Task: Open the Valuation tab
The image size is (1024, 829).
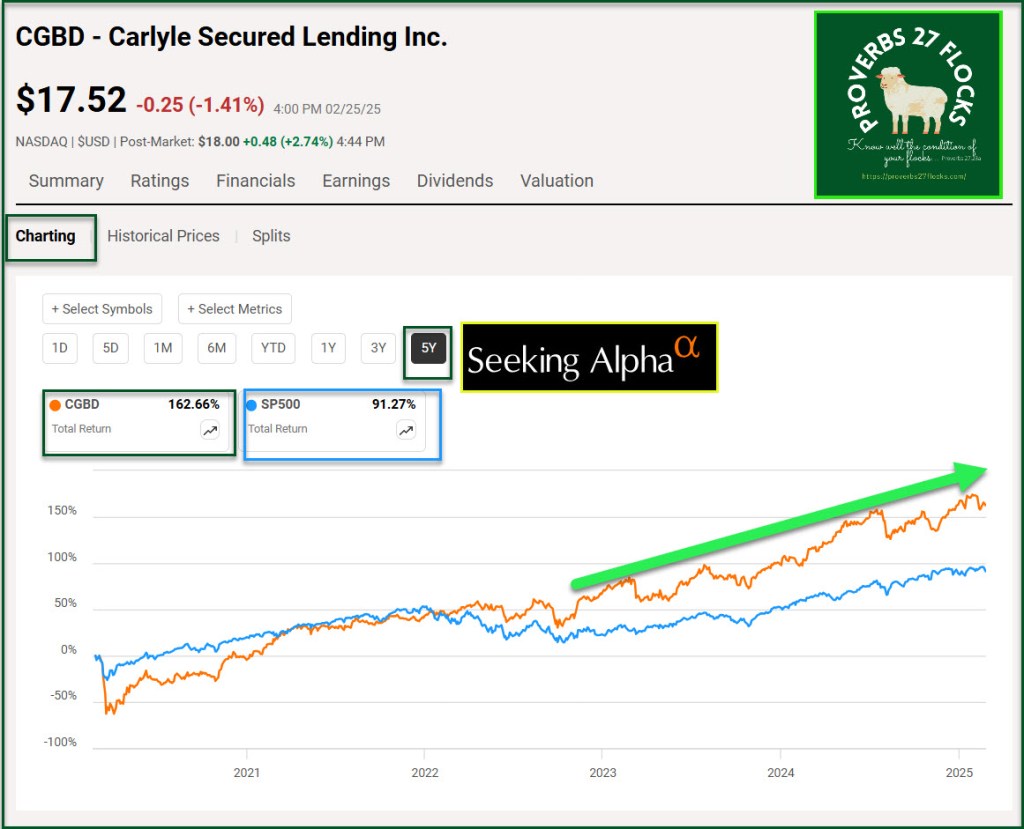Action: (x=557, y=181)
